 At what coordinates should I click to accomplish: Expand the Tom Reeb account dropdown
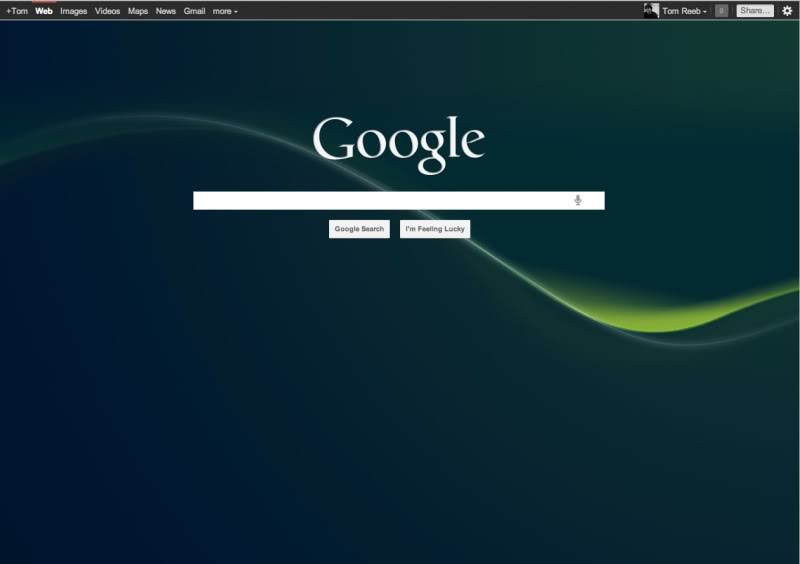pyautogui.click(x=684, y=11)
